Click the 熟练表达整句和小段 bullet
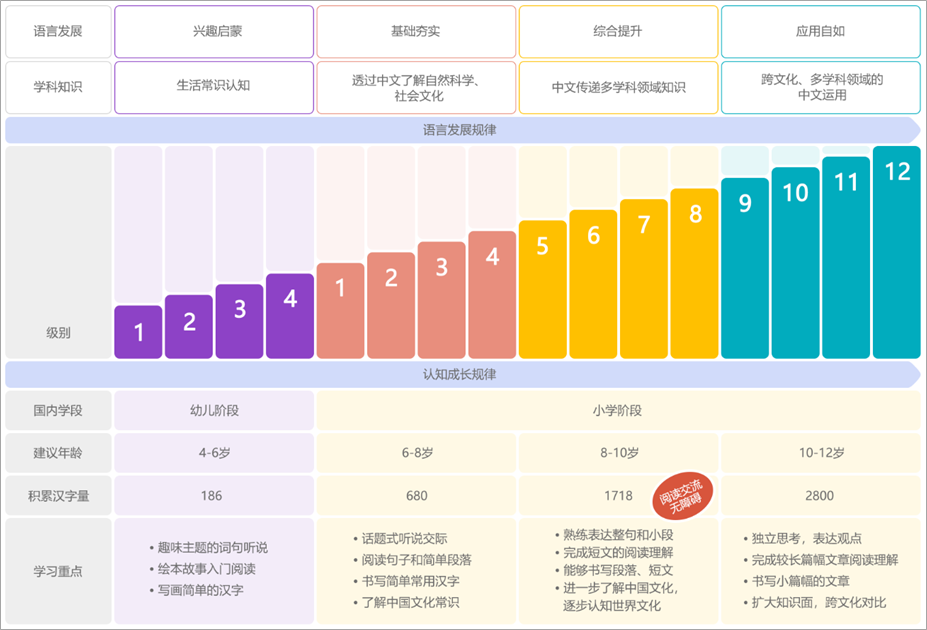The width and height of the screenshot is (927, 630). [614, 535]
